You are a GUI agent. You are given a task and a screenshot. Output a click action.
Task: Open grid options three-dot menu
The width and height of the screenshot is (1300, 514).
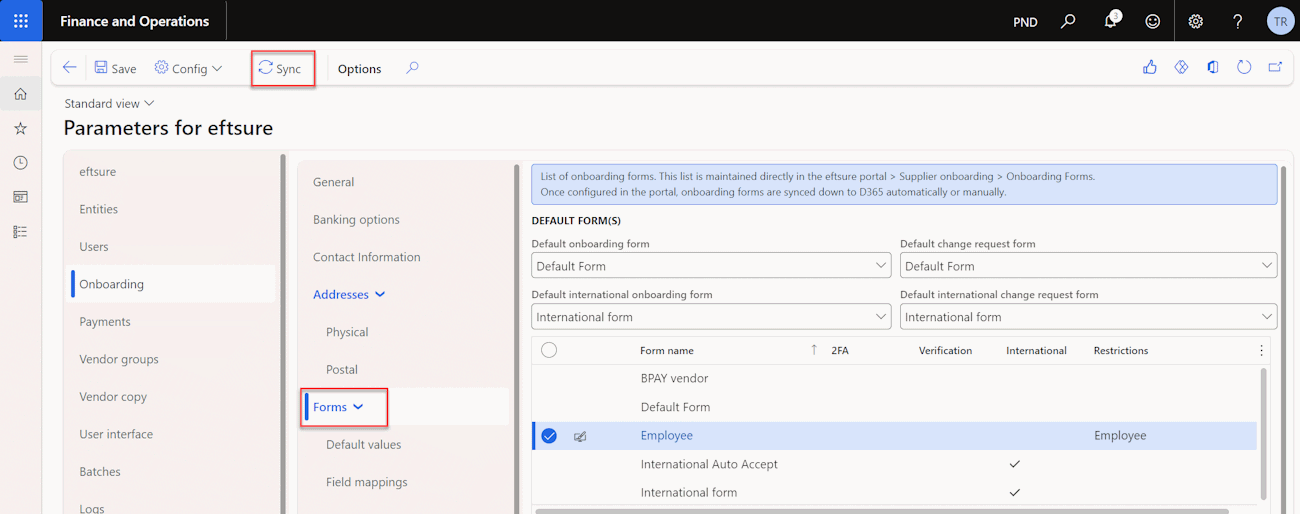coord(1261,350)
